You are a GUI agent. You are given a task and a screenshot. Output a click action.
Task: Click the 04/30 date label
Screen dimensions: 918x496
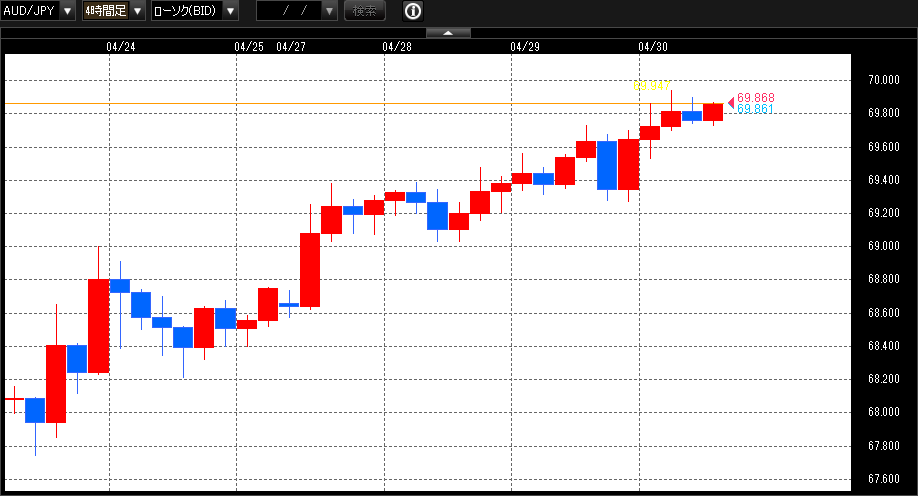(653, 46)
